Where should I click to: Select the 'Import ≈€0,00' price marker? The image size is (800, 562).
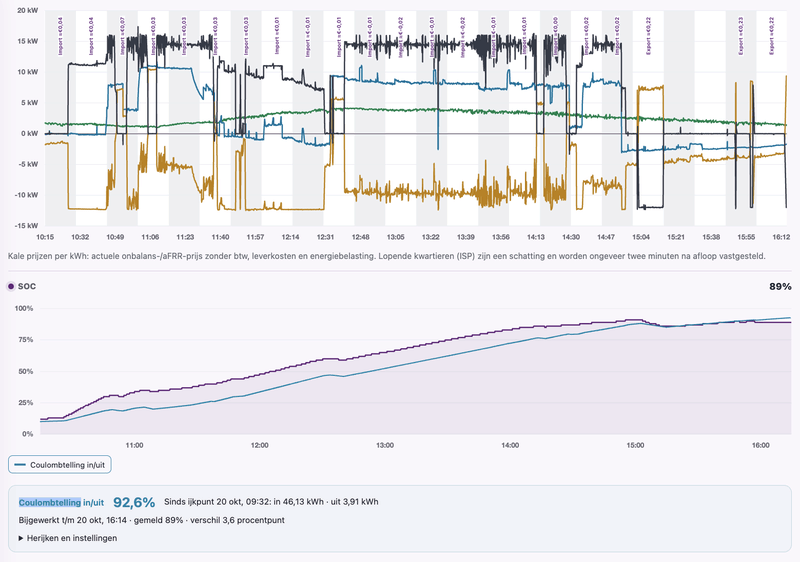(555, 36)
